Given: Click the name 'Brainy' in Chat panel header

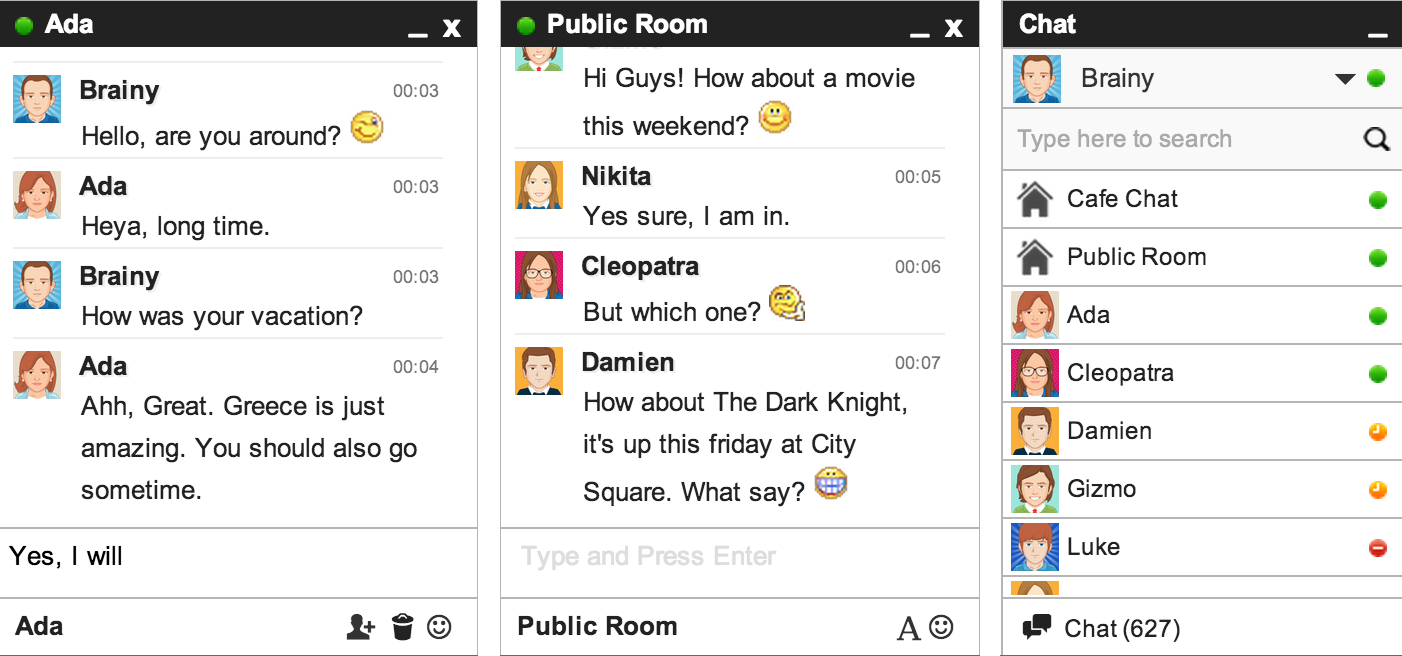Looking at the screenshot, I should [1117, 79].
